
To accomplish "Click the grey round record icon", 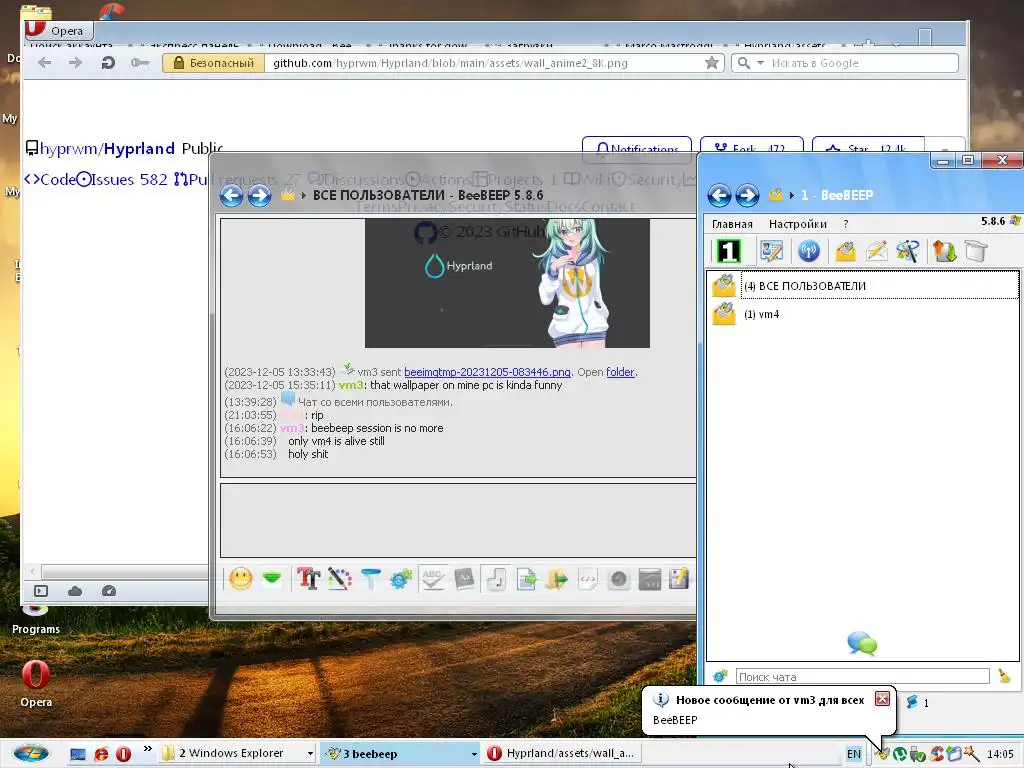I will point(618,579).
